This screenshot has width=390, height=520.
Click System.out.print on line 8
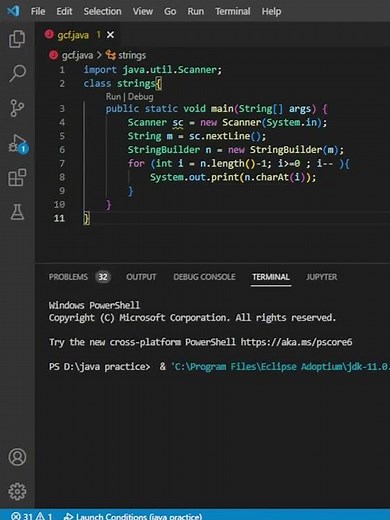tap(194, 177)
